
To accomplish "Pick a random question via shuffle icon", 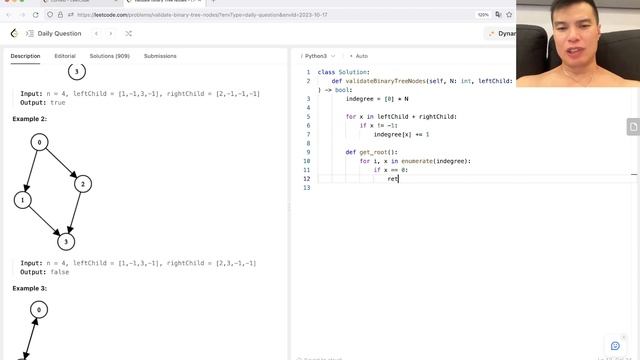I will tap(129, 33).
